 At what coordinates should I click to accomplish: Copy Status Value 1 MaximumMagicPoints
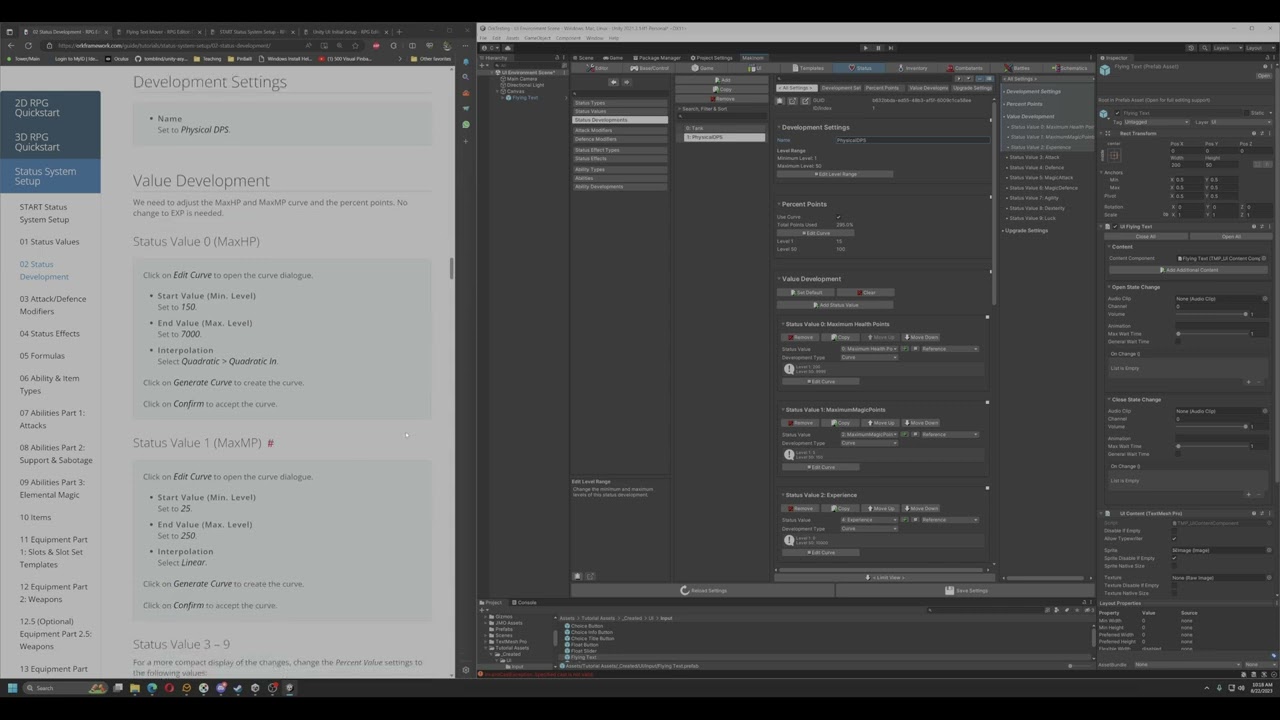pos(841,423)
